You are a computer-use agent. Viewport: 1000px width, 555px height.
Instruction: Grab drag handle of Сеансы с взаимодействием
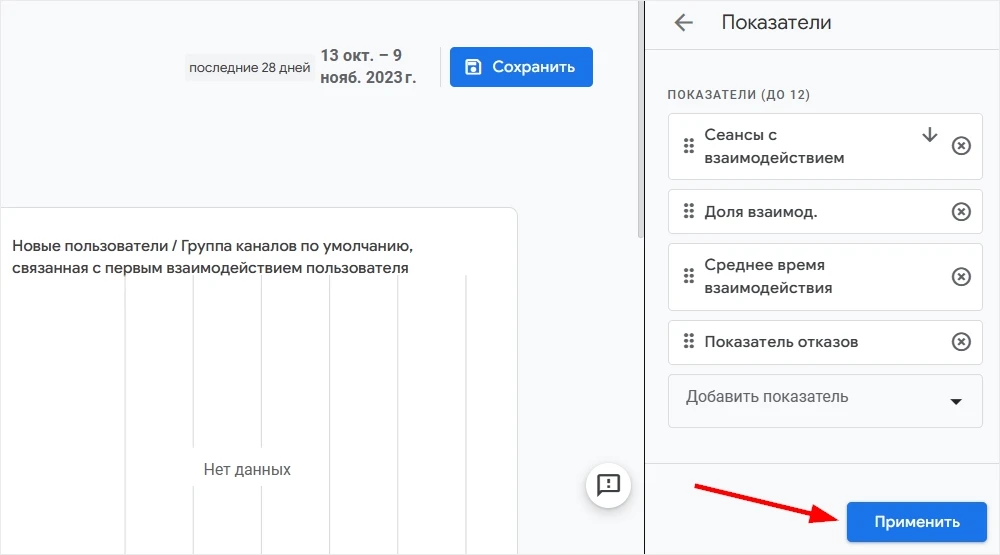(x=689, y=146)
